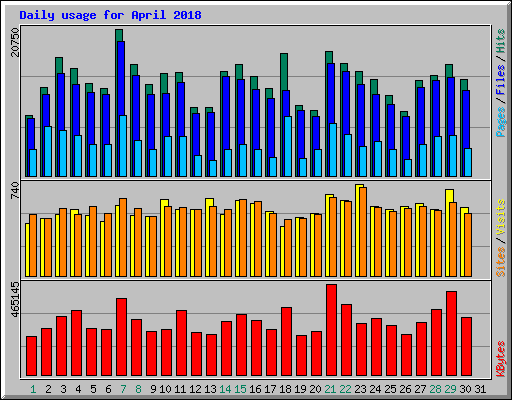The image size is (512, 400).
Task: Click the 465145 y-axis value
Action: (15, 299)
